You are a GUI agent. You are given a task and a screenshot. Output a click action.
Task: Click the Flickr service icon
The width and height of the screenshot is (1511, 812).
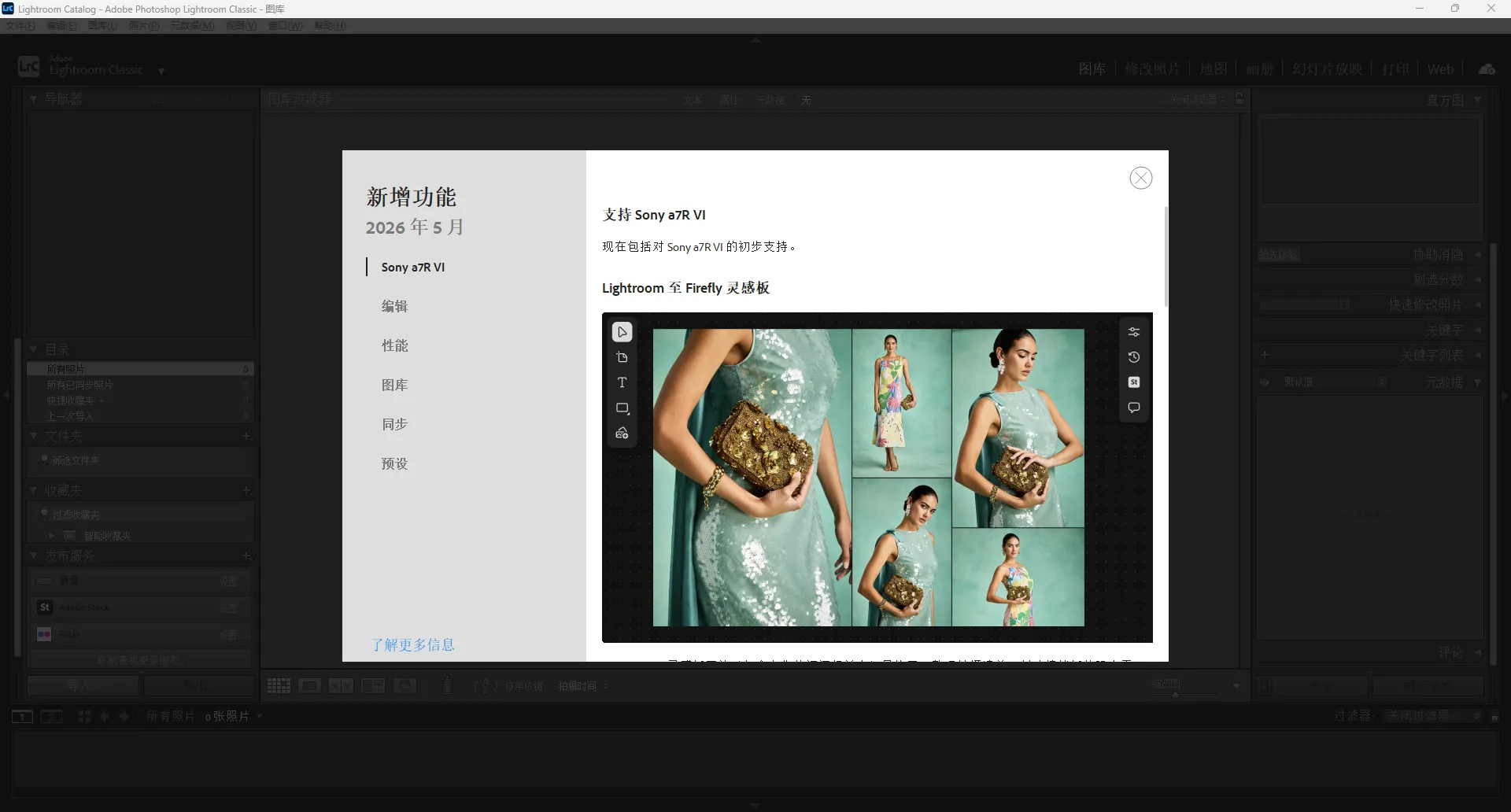[x=44, y=634]
